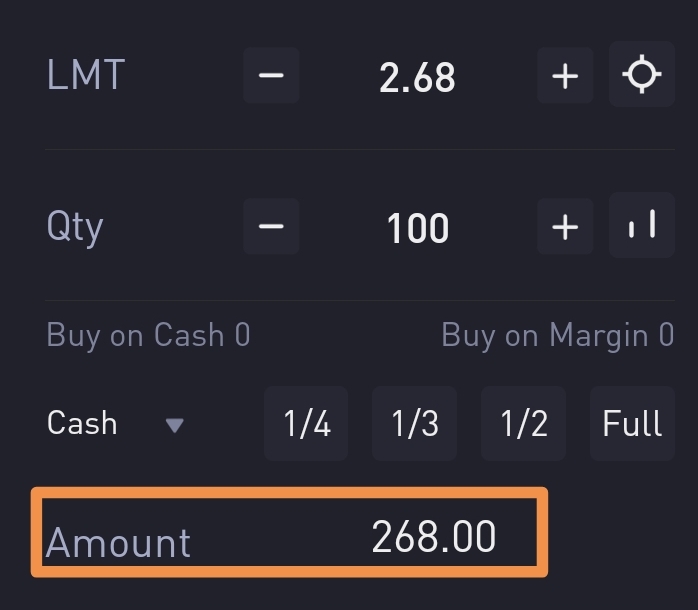
Task: Select Full position size
Action: 632,424
